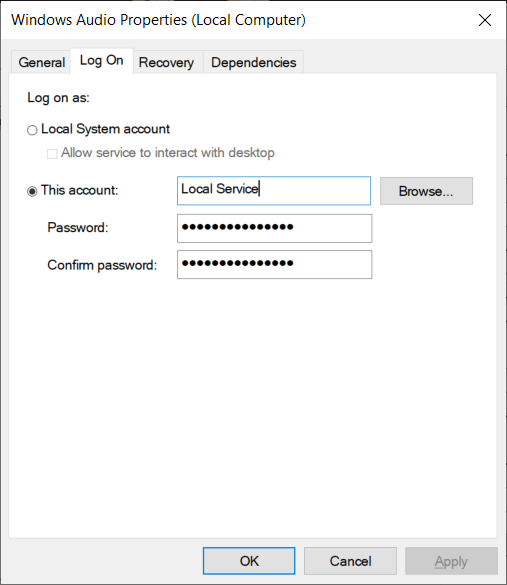Select the Local System account radio button
507x585 pixels.
click(x=32, y=130)
